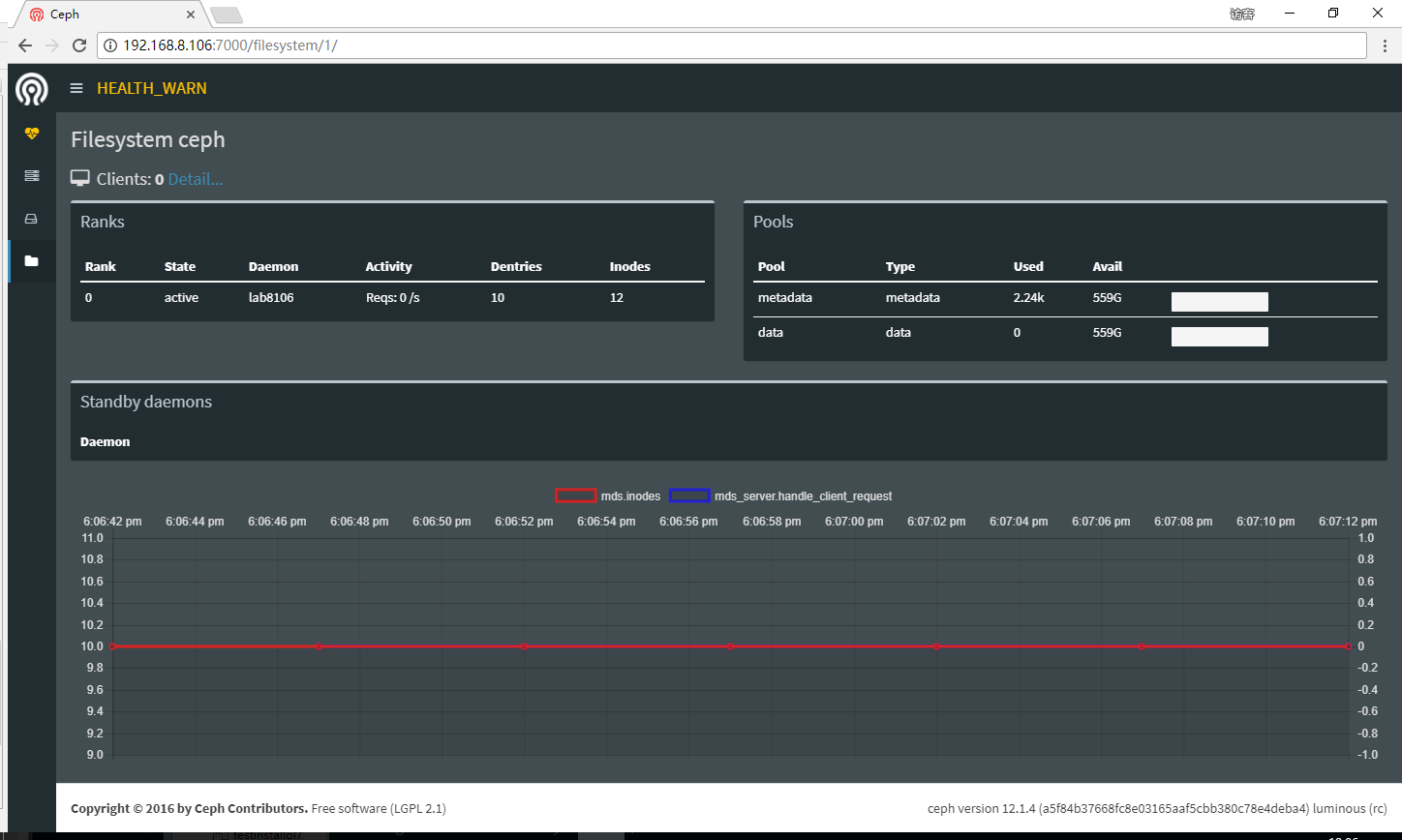
Task: Click the Daemon header in Ranks table
Action: coord(274,266)
